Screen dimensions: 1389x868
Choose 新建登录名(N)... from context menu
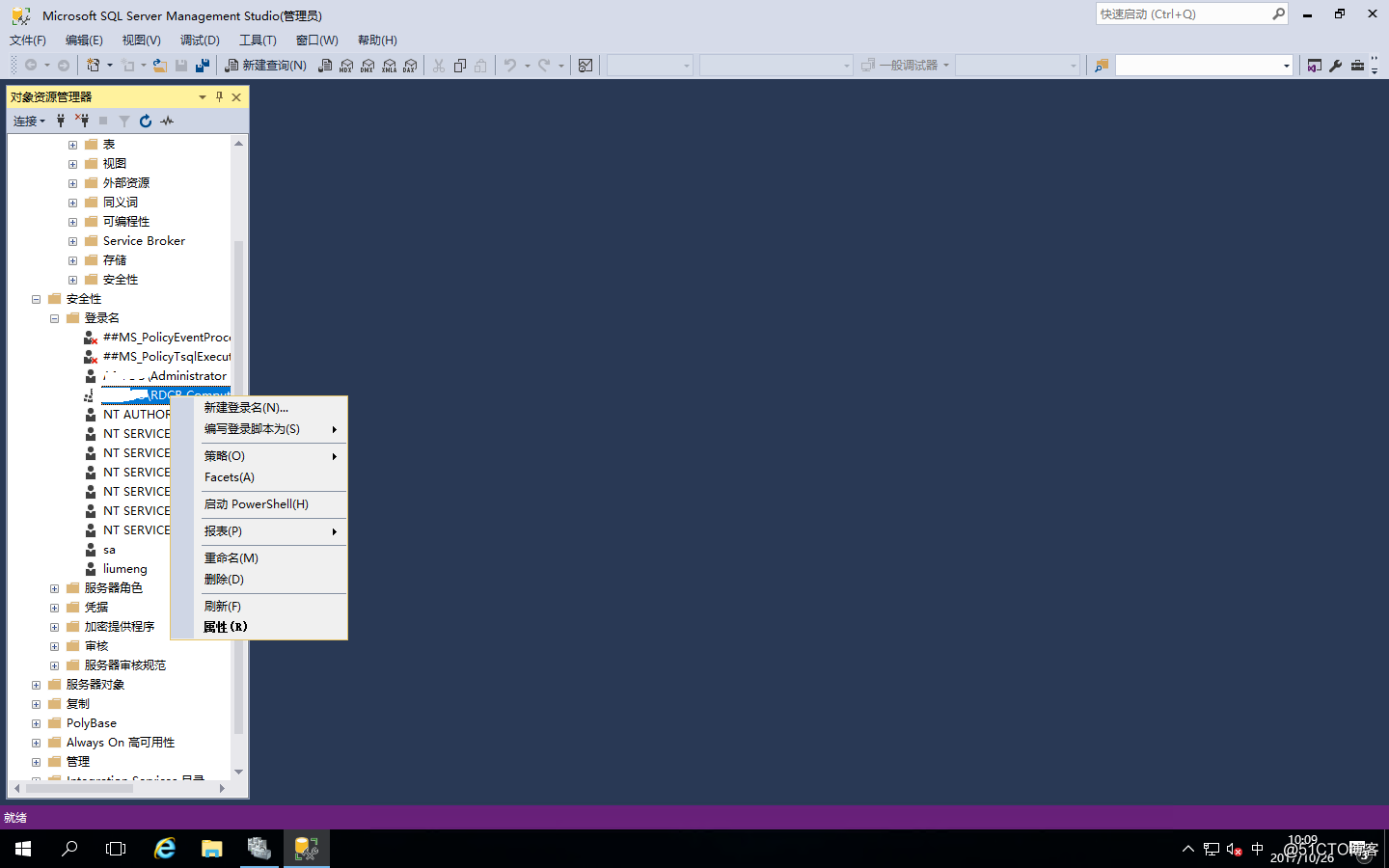[259, 408]
